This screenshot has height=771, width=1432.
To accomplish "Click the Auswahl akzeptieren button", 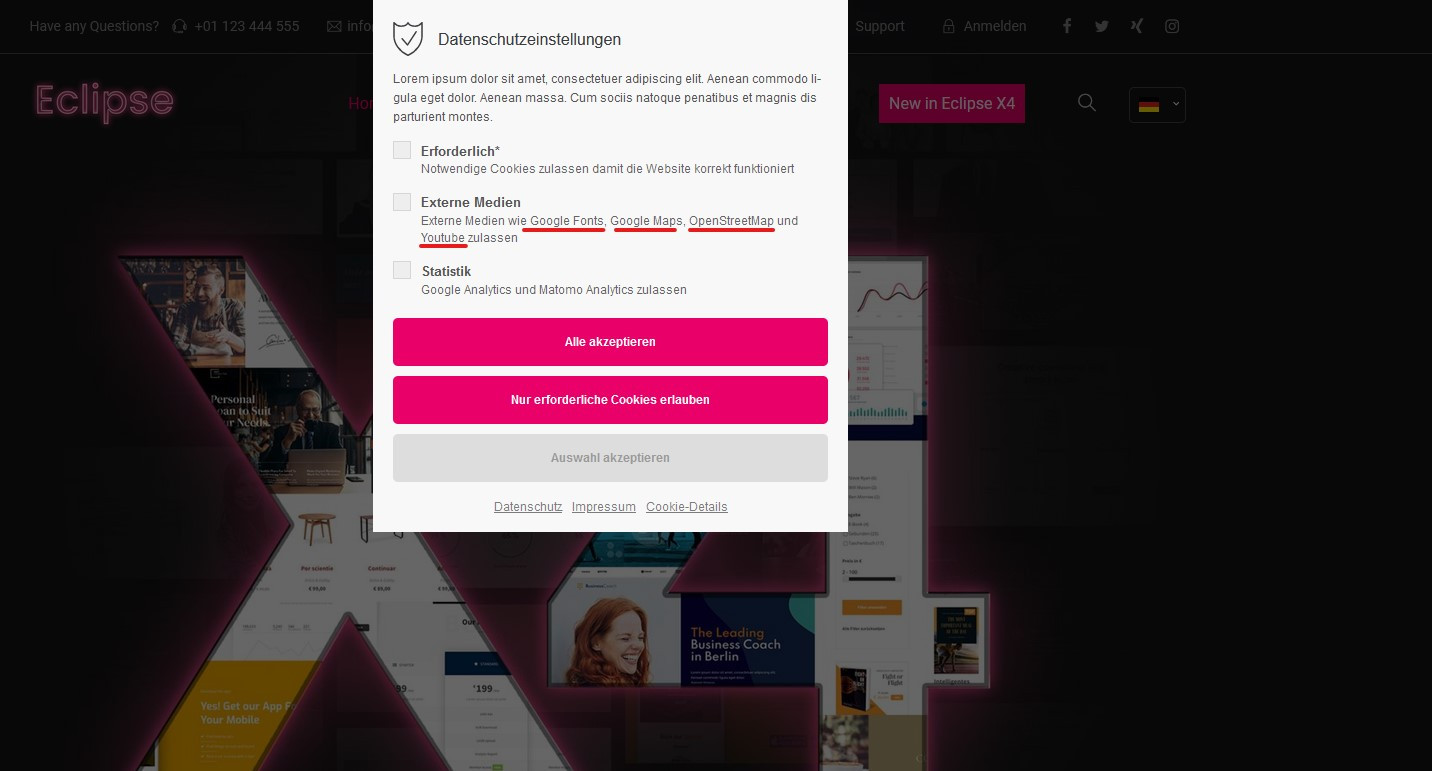I will [610, 458].
